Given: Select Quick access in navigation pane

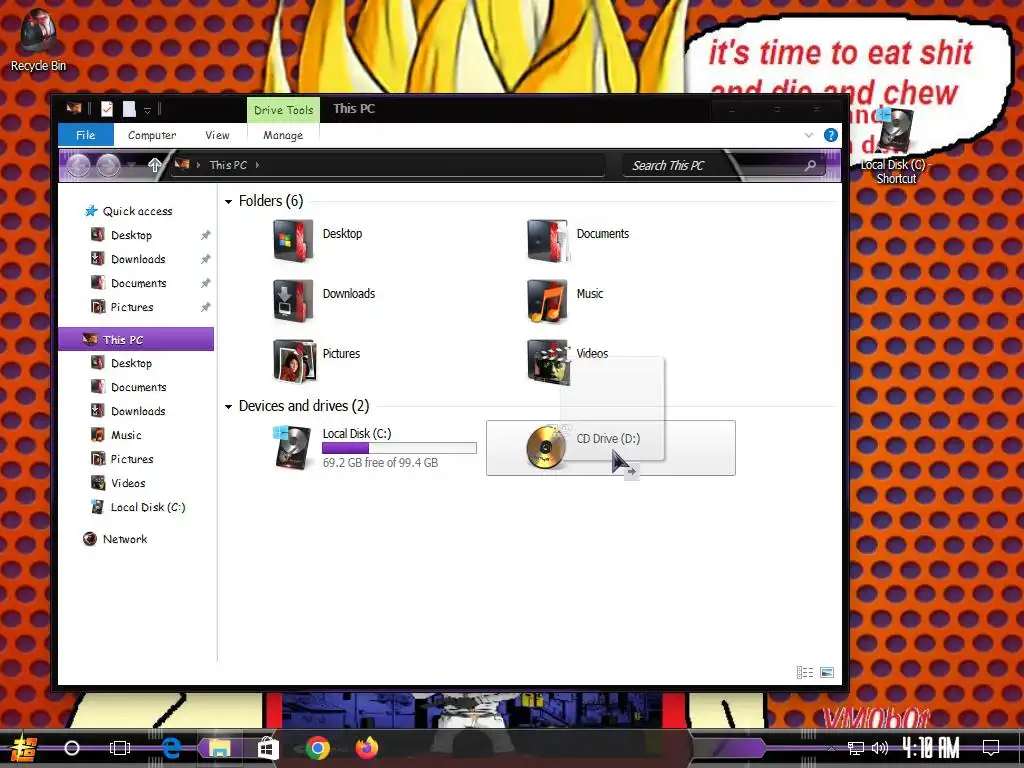Looking at the screenshot, I should [x=137, y=211].
